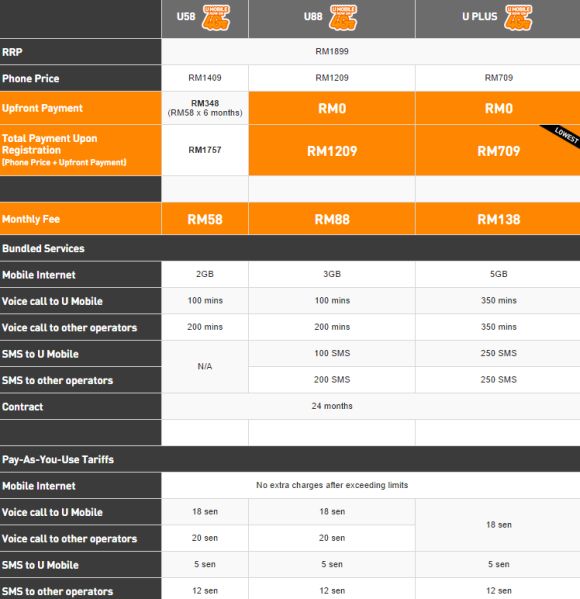580x599 pixels.
Task: Click No extra charges after exceeding limits
Action: click(x=332, y=485)
